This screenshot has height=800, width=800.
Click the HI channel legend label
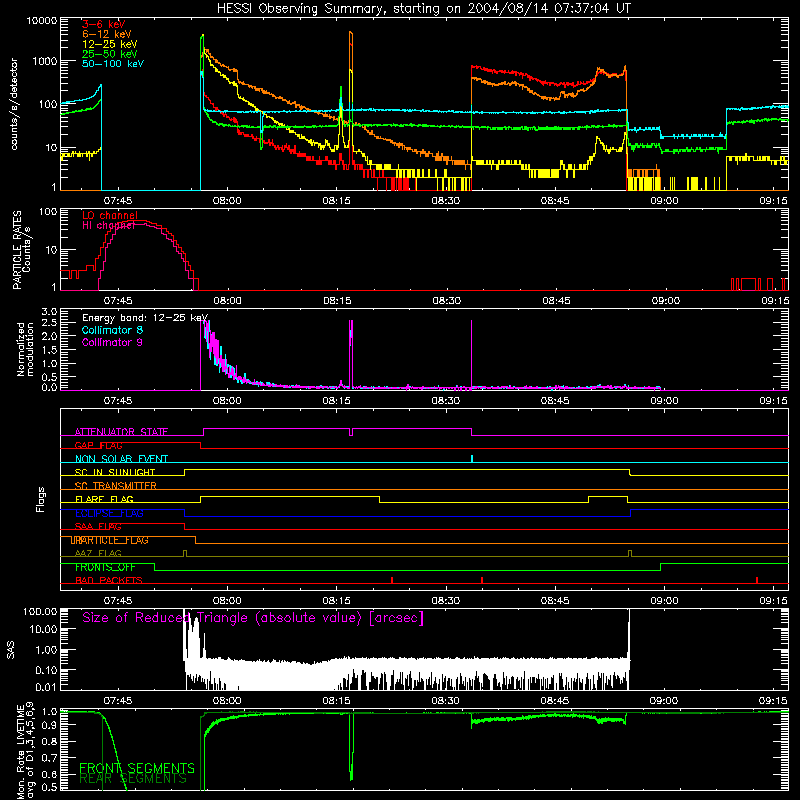point(108,225)
